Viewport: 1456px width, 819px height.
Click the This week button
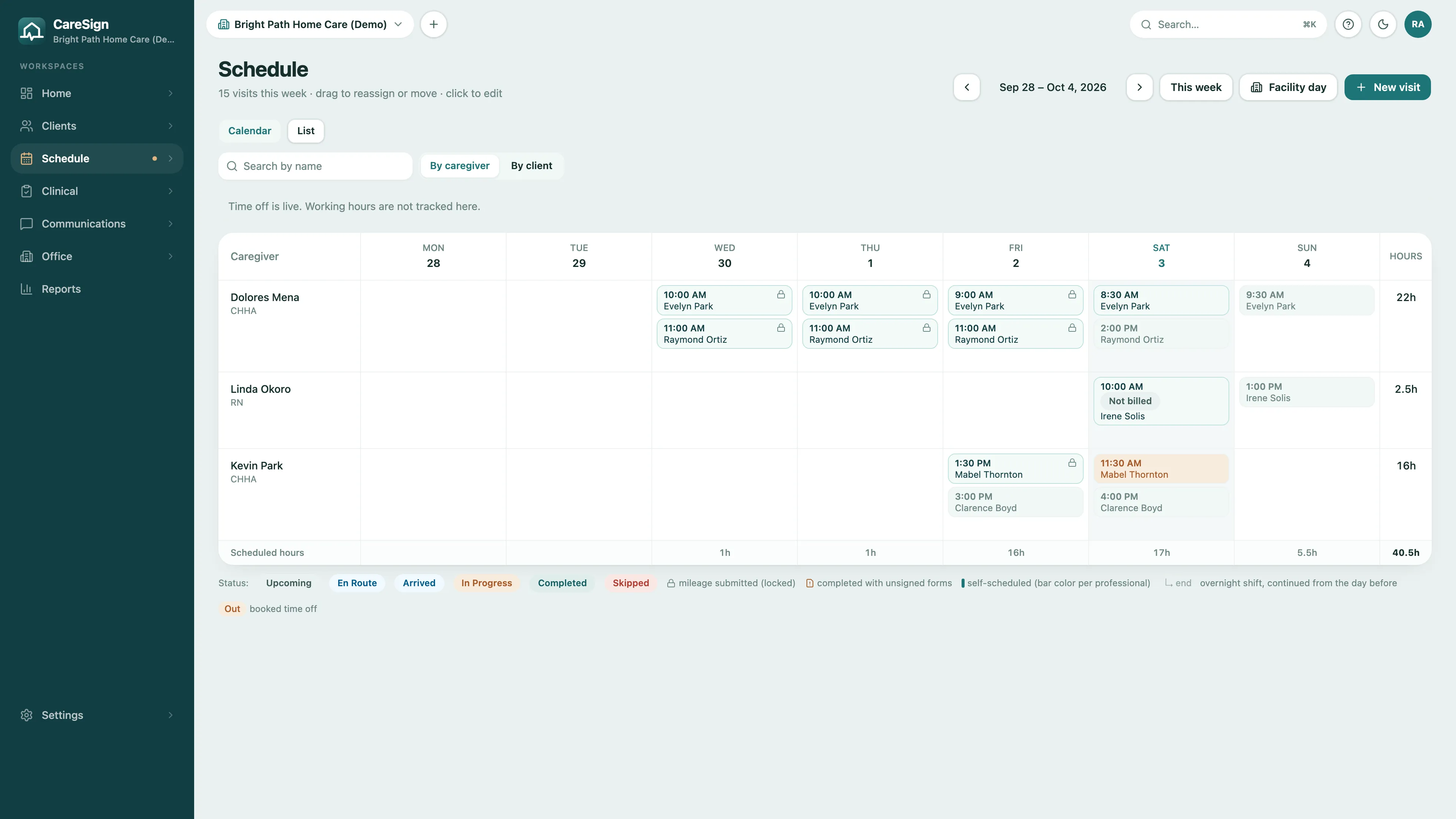[1196, 87]
